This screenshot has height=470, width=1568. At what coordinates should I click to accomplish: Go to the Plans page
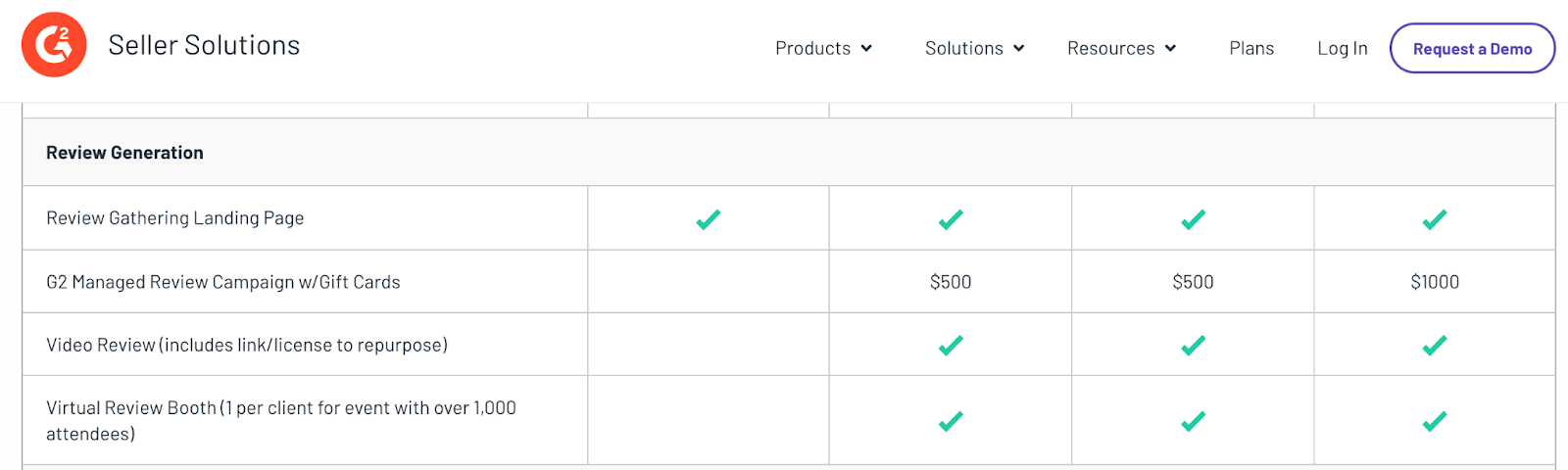(x=1251, y=48)
